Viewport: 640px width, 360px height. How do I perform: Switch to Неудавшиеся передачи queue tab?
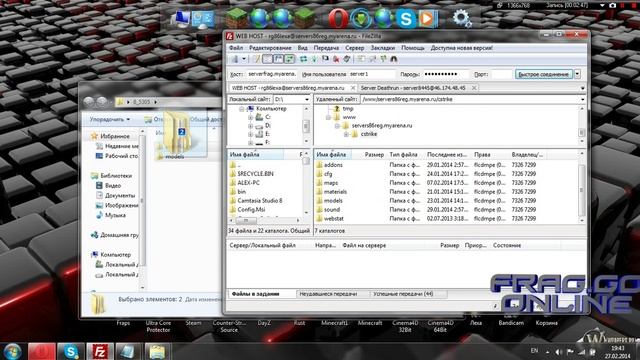328,294
